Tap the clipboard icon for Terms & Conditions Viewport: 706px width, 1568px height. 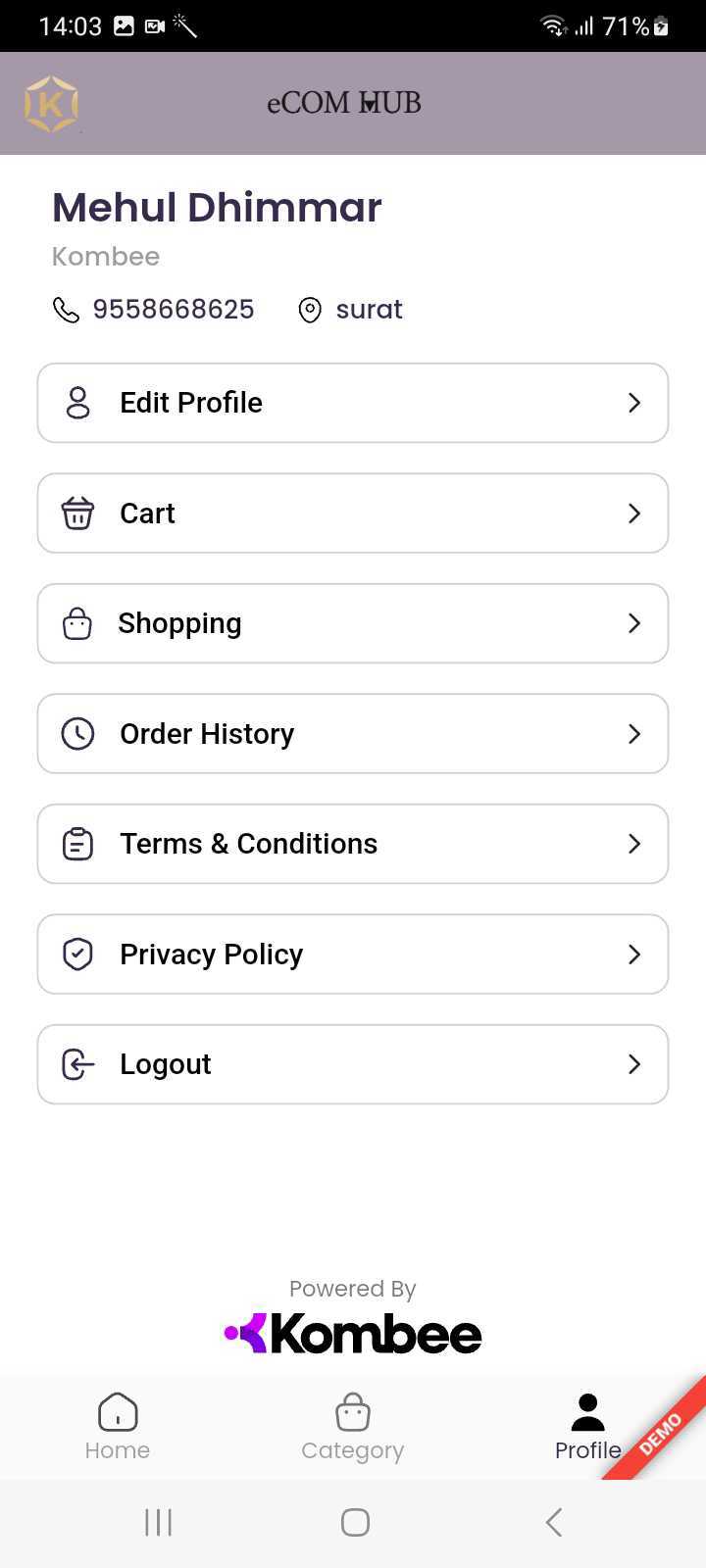click(x=77, y=844)
